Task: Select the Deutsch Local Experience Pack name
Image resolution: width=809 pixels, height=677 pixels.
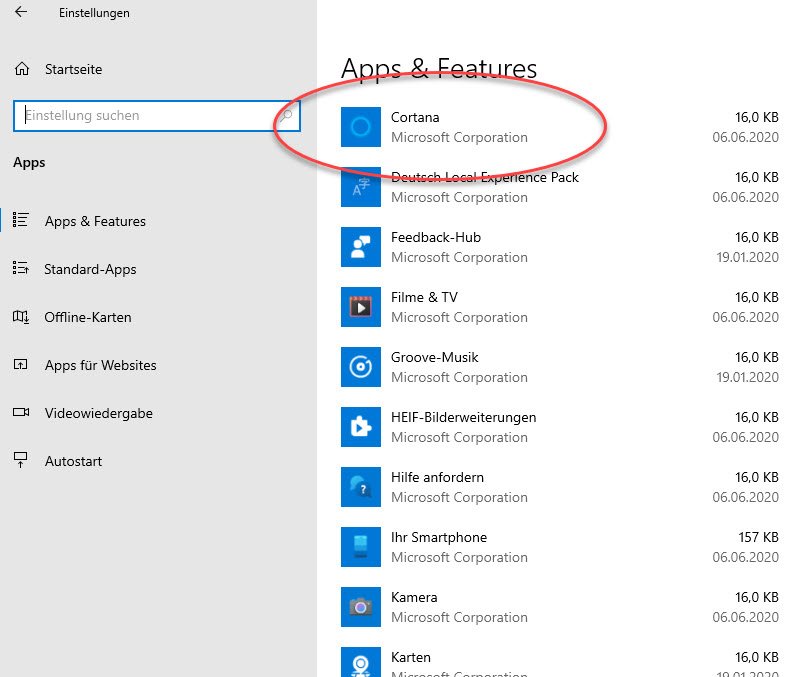Action: pos(484,178)
